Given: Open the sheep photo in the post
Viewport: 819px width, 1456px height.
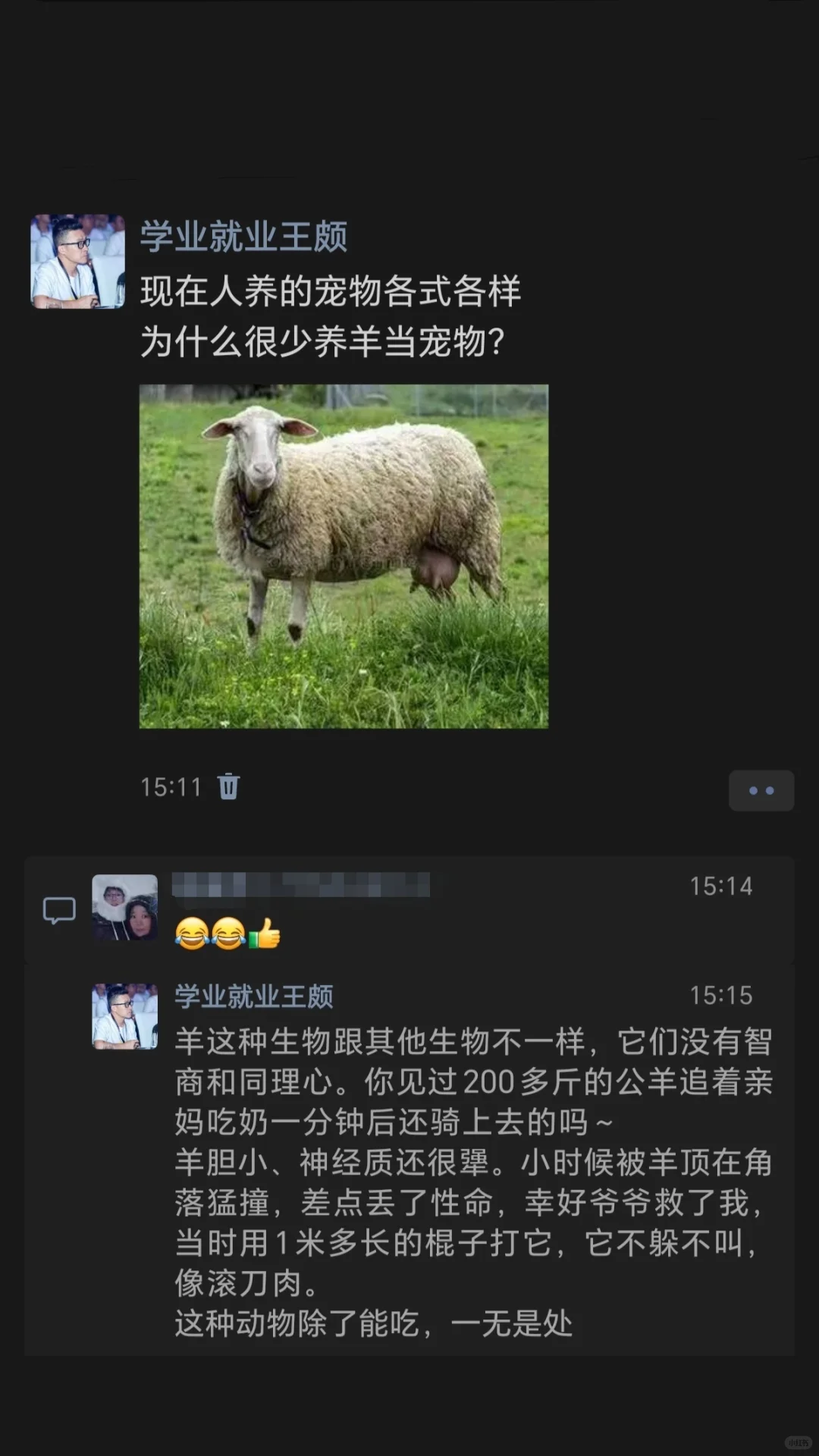Looking at the screenshot, I should point(344,556).
